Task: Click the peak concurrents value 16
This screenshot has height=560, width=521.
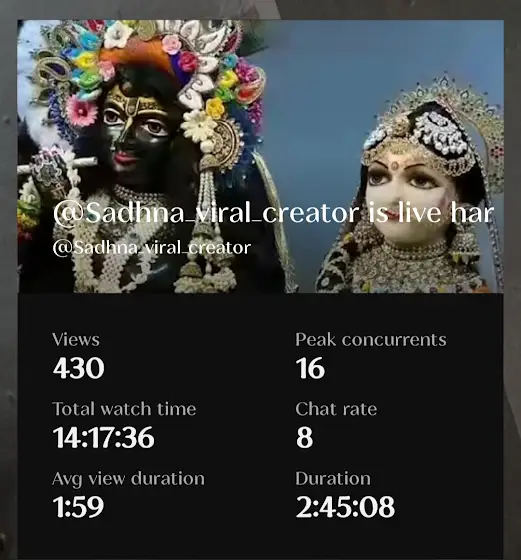Action: [x=310, y=368]
